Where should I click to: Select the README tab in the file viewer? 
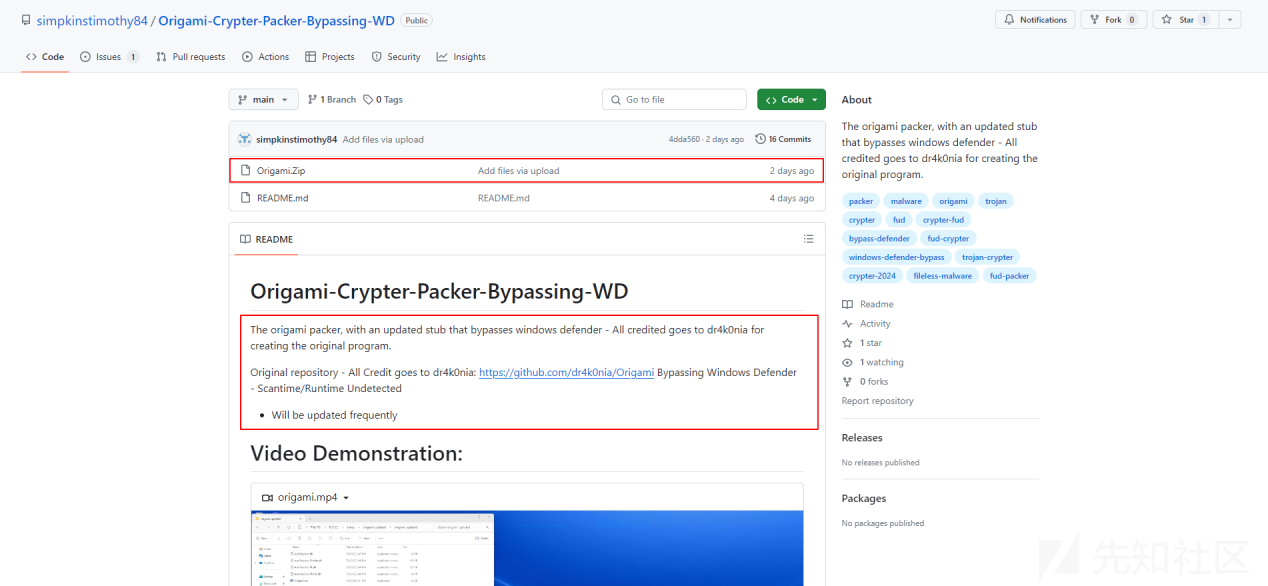pos(266,239)
